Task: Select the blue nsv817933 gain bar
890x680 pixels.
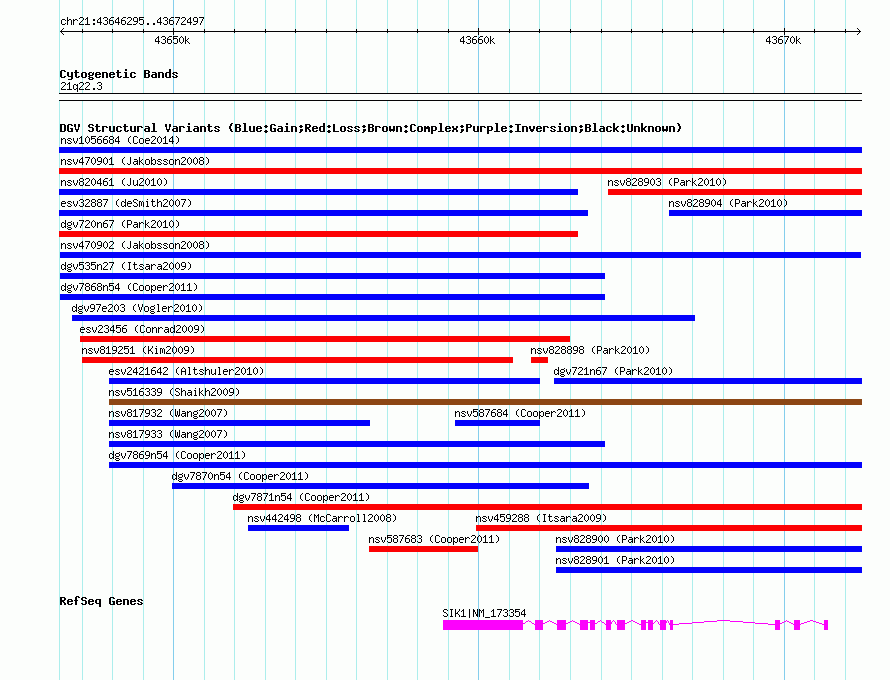Action: pyautogui.click(x=357, y=444)
